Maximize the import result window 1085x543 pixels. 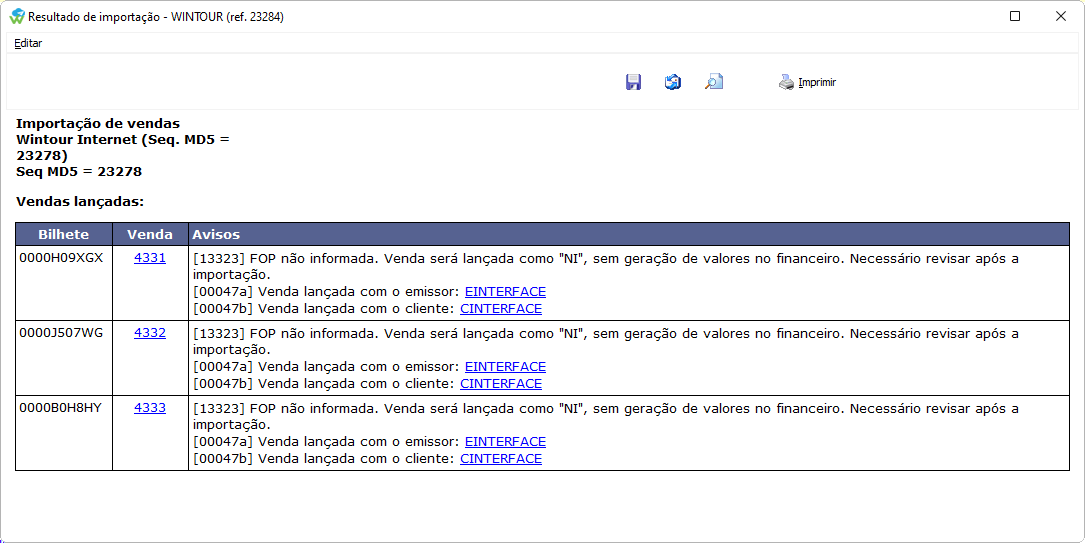coord(1015,16)
